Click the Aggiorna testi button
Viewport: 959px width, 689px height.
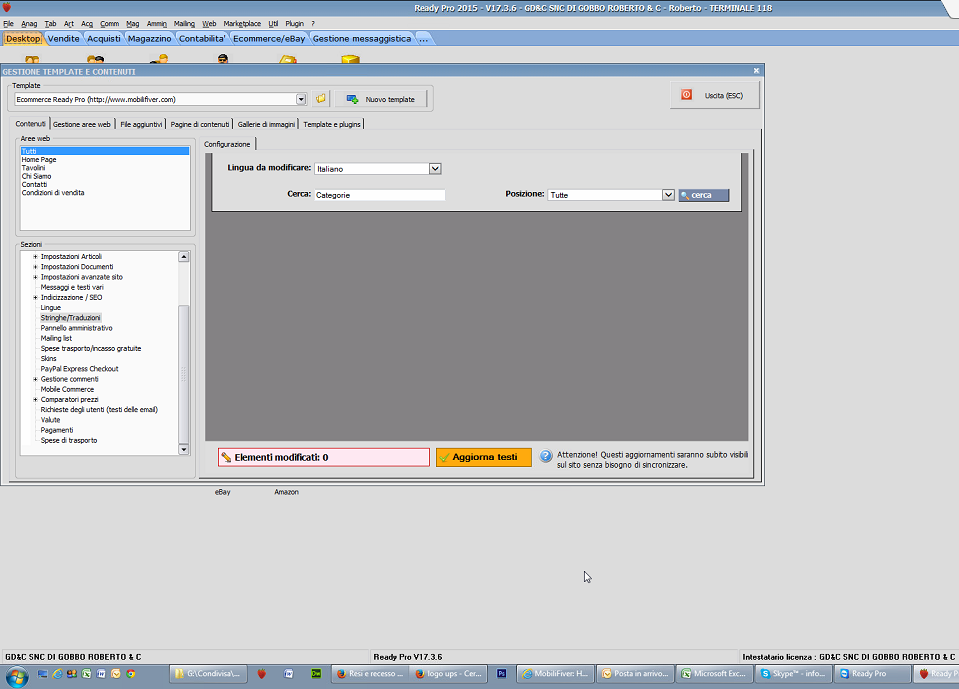pyautogui.click(x=483, y=457)
